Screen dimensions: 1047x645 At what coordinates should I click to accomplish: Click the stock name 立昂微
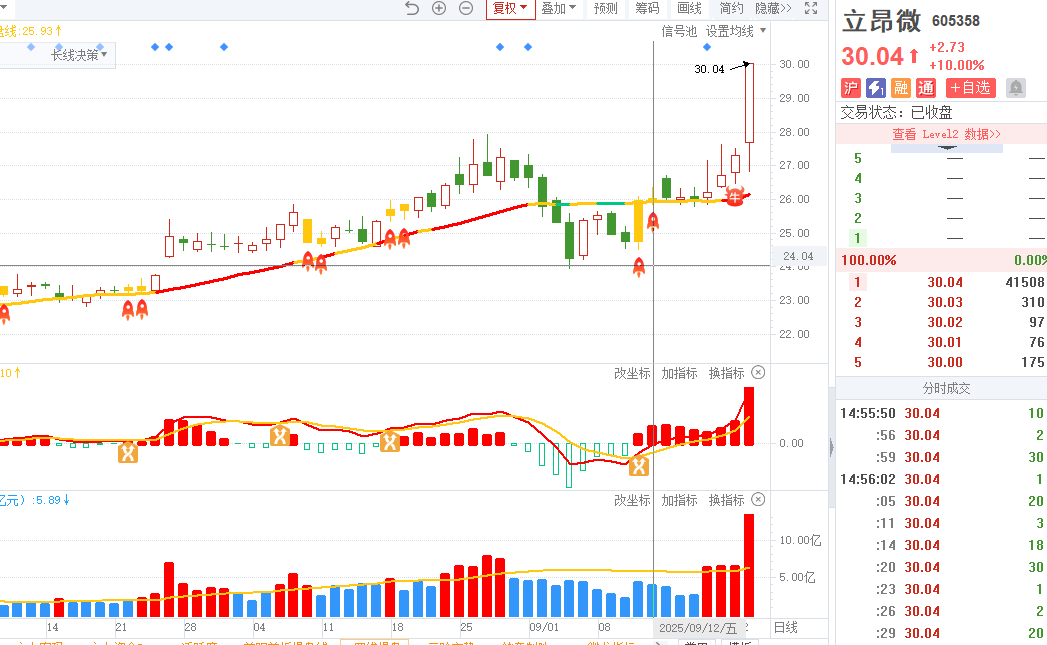coord(881,21)
